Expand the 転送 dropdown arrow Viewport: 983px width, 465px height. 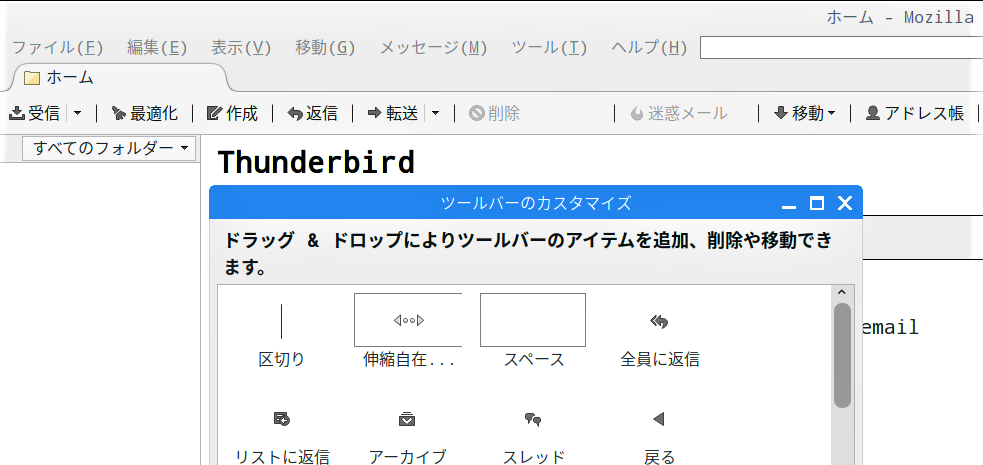coord(435,113)
